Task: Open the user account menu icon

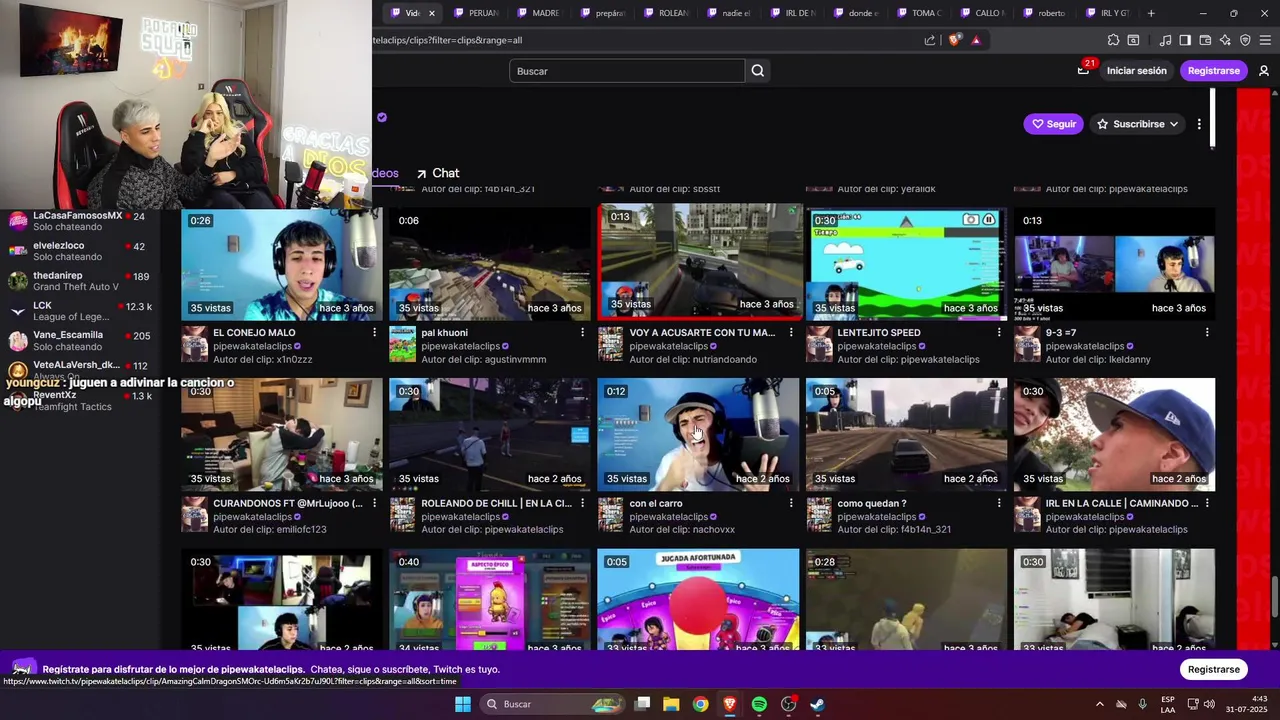Action: point(1264,71)
